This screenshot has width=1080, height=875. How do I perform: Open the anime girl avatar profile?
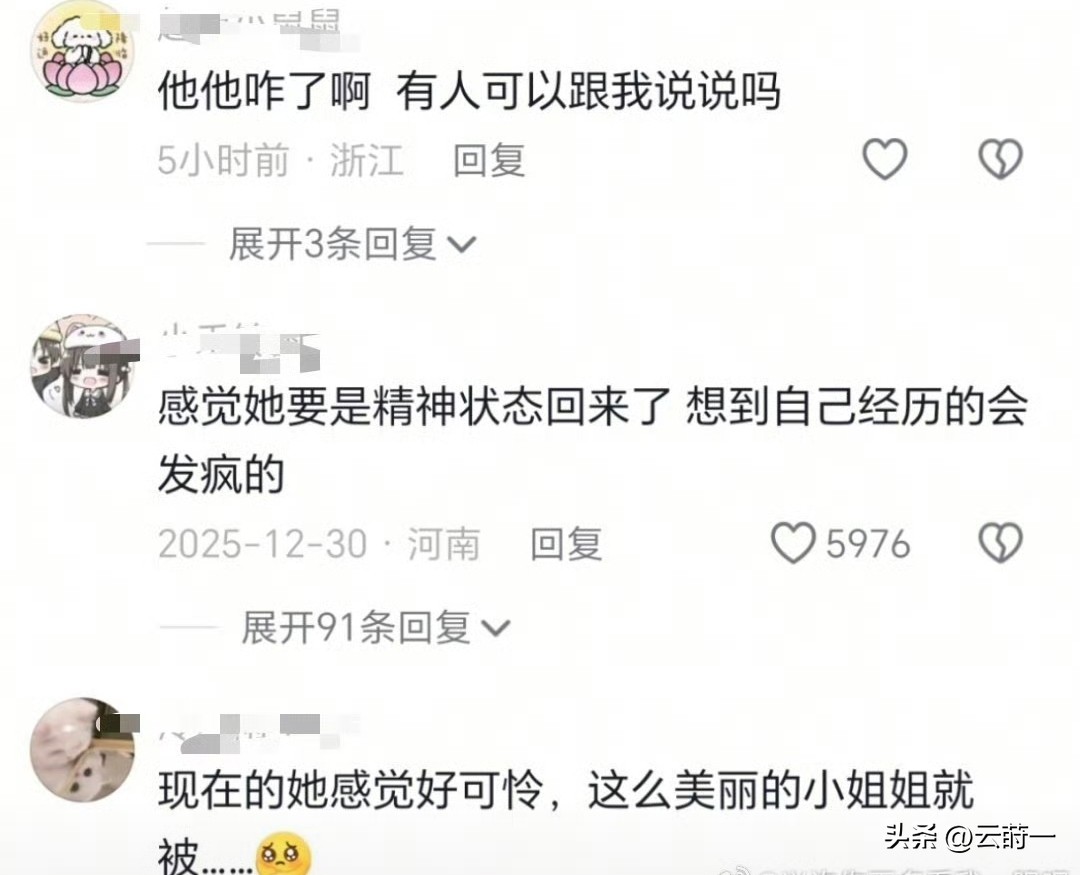(x=83, y=366)
